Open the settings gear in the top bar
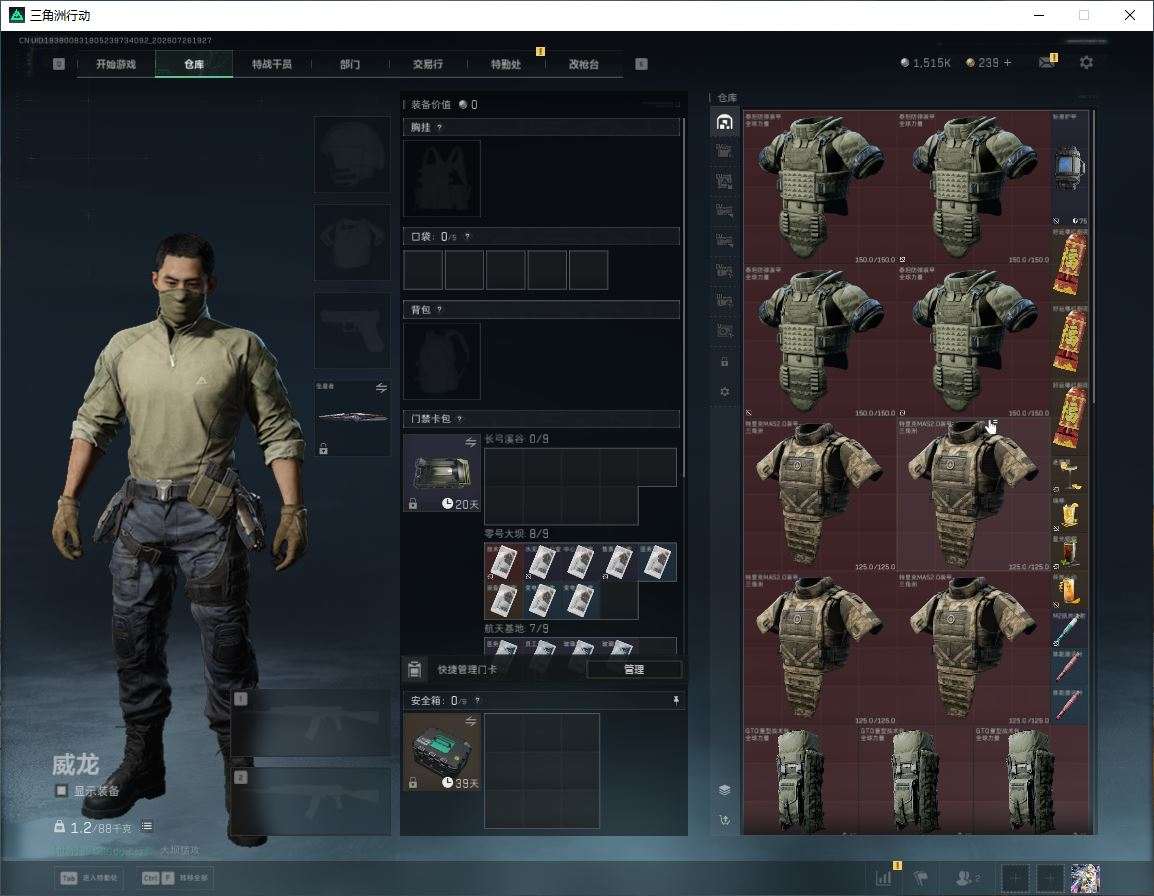1154x896 pixels. (x=1086, y=63)
